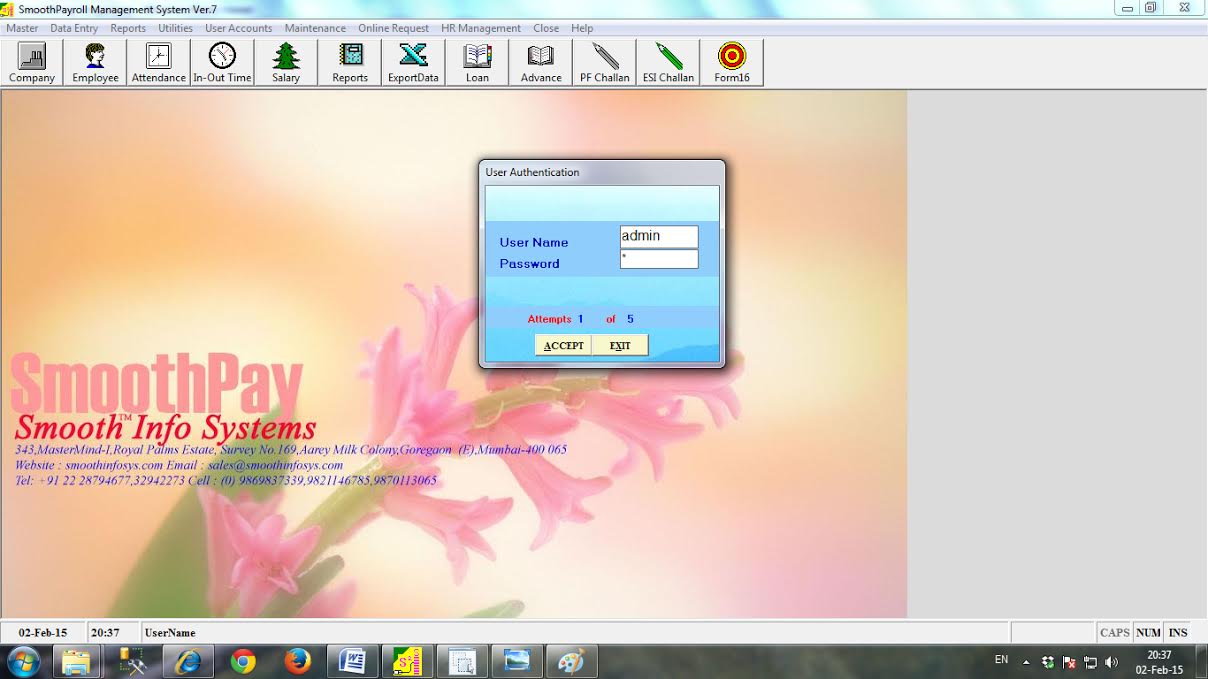
Task: Open the PF Challan pen icon
Action: [605, 62]
